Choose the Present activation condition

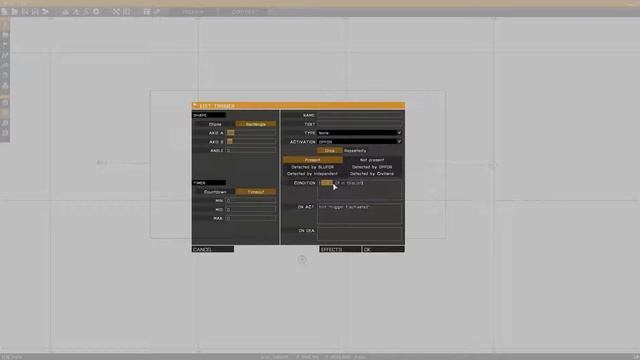pos(313,160)
